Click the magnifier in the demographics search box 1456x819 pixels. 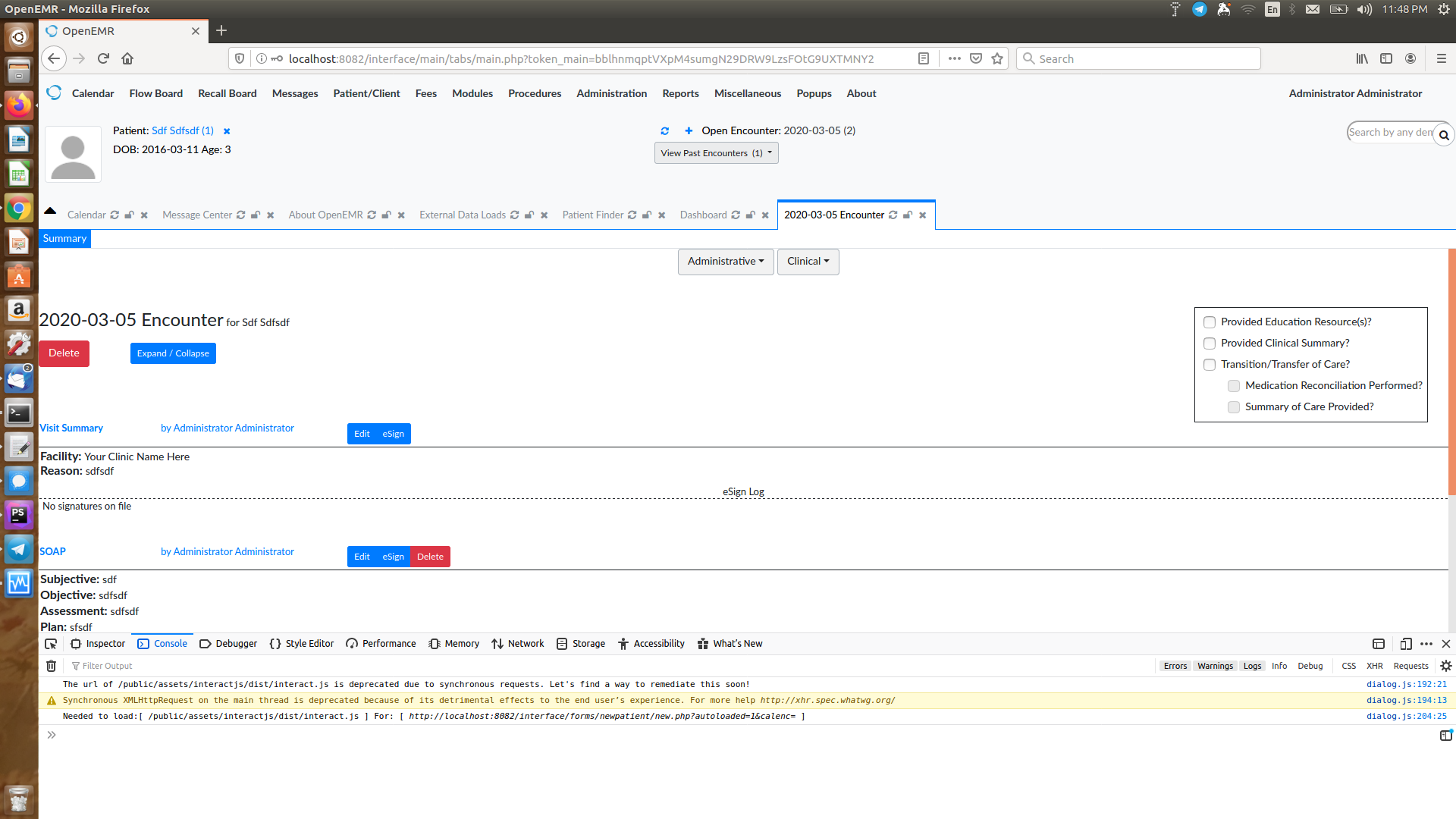coord(1444,133)
